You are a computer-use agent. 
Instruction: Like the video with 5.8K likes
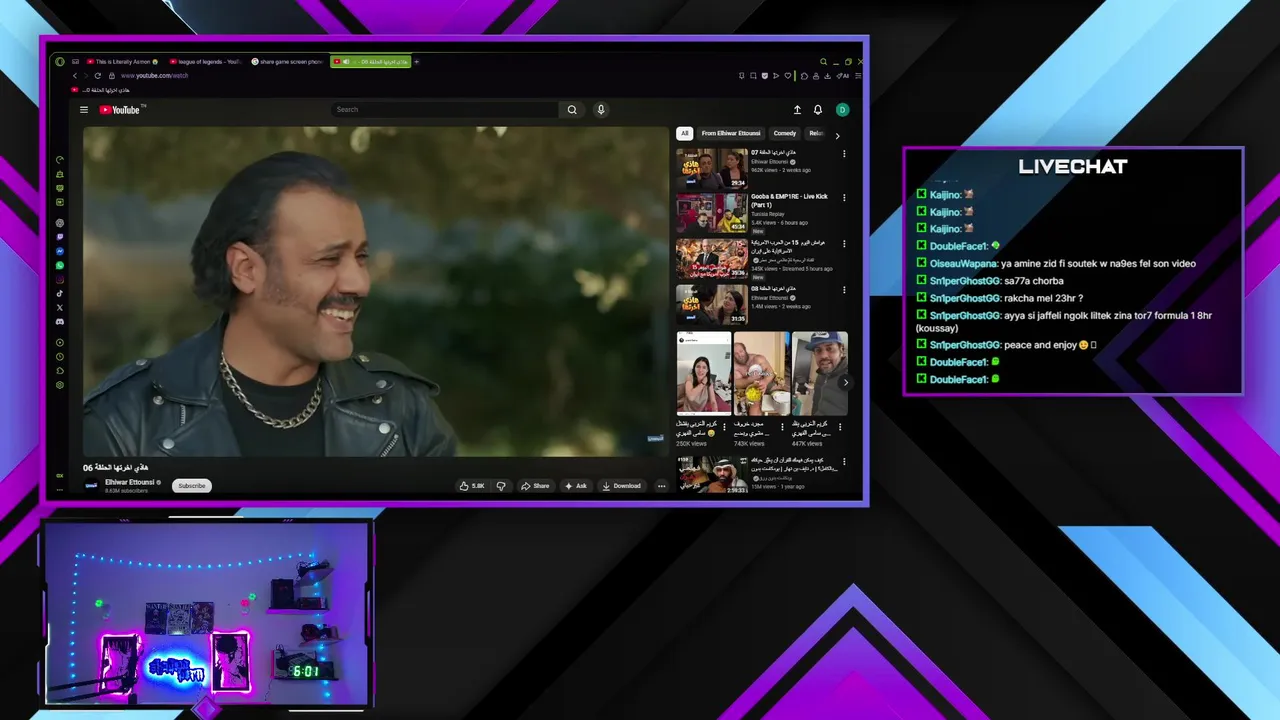(x=472, y=486)
